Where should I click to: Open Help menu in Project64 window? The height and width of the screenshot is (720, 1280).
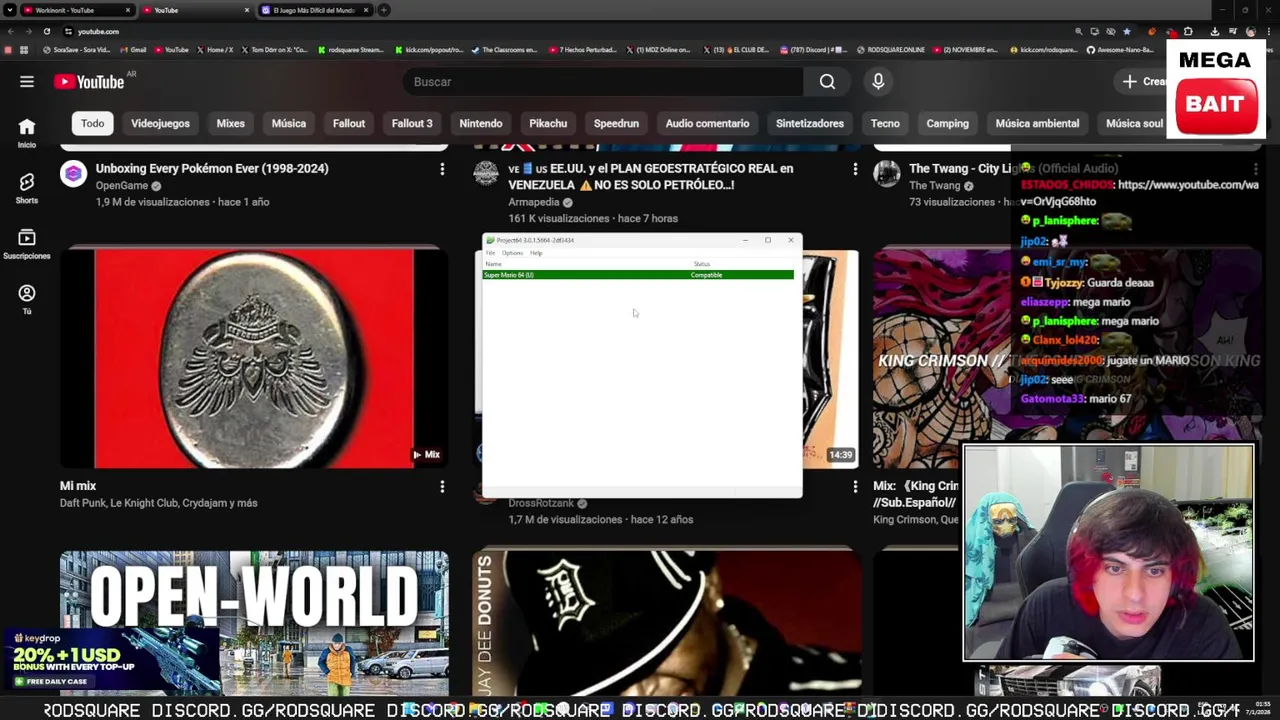pos(536,253)
